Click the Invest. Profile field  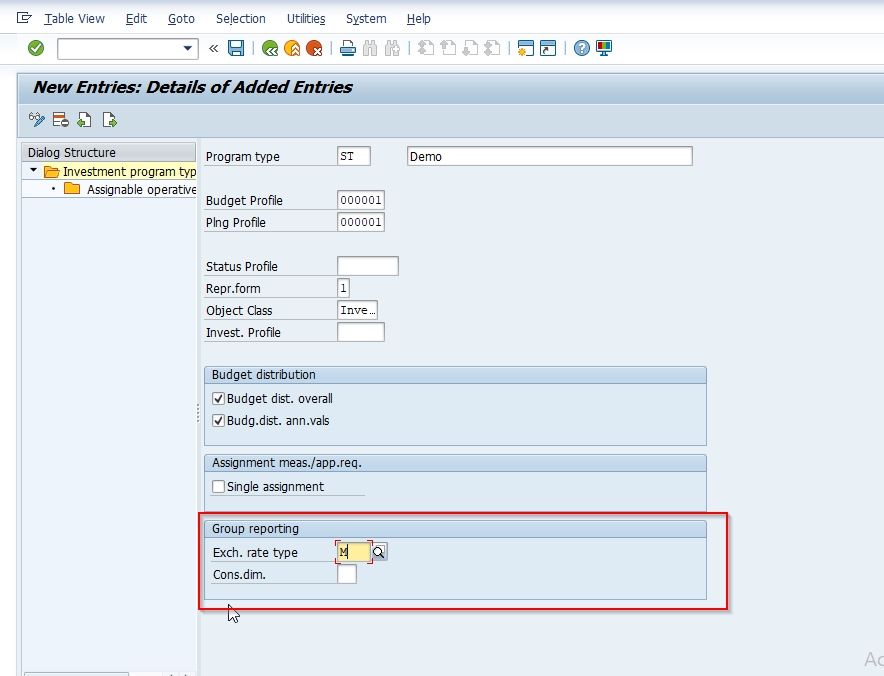(x=361, y=332)
